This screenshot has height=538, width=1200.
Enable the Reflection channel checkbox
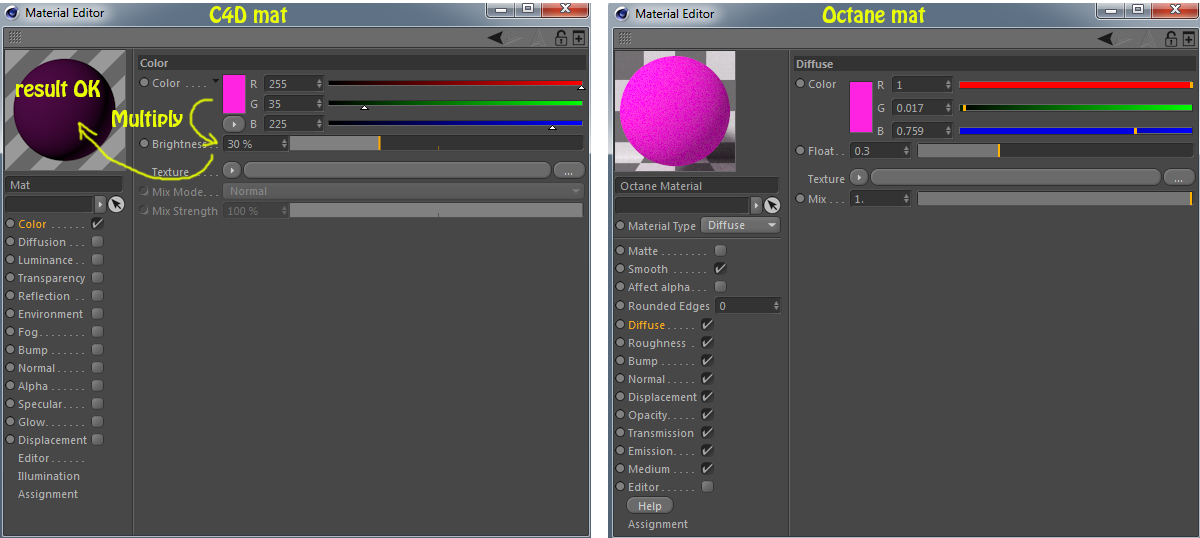pos(97,295)
